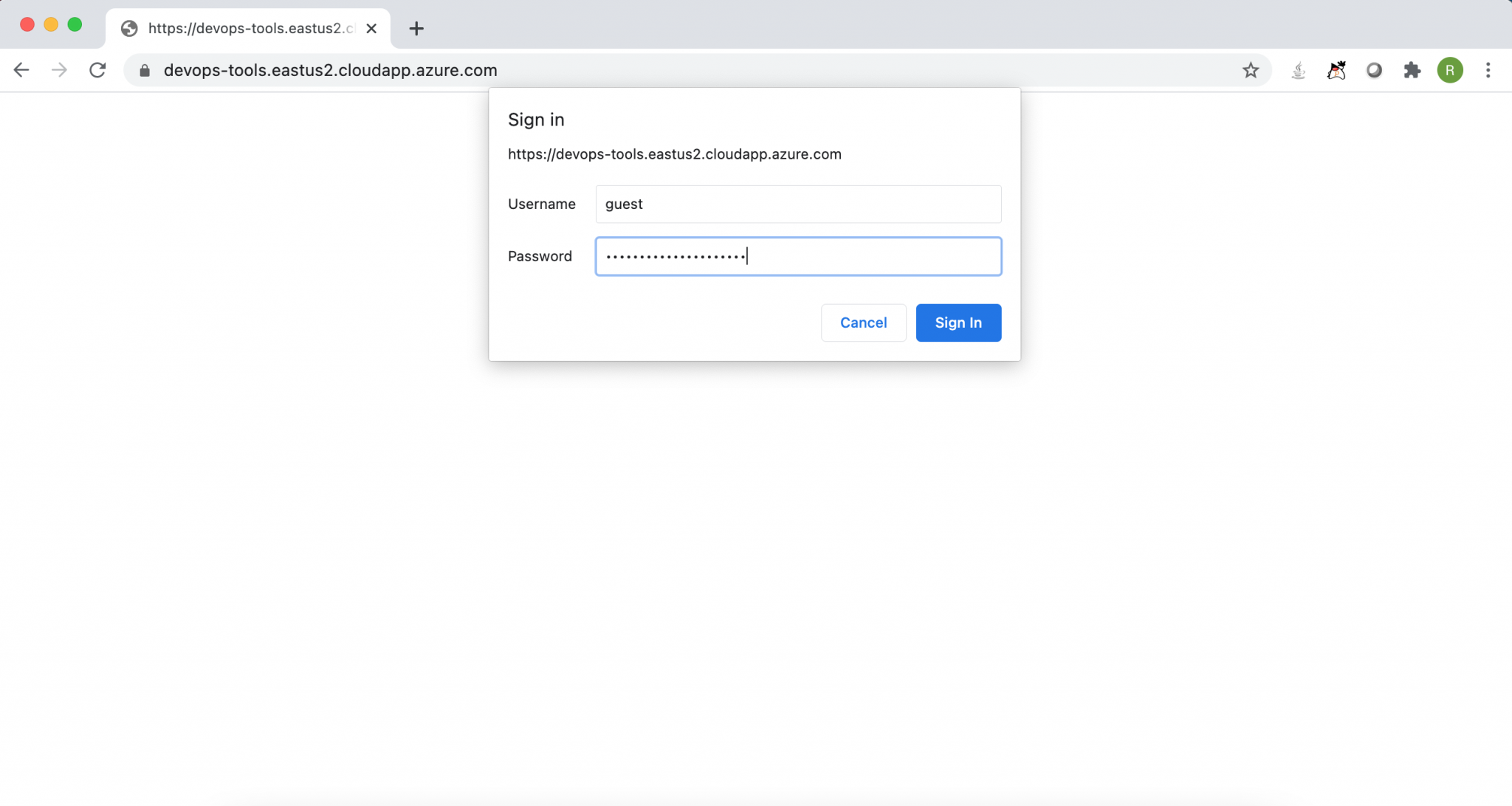Click the Java coffee cup extension icon

point(1299,70)
